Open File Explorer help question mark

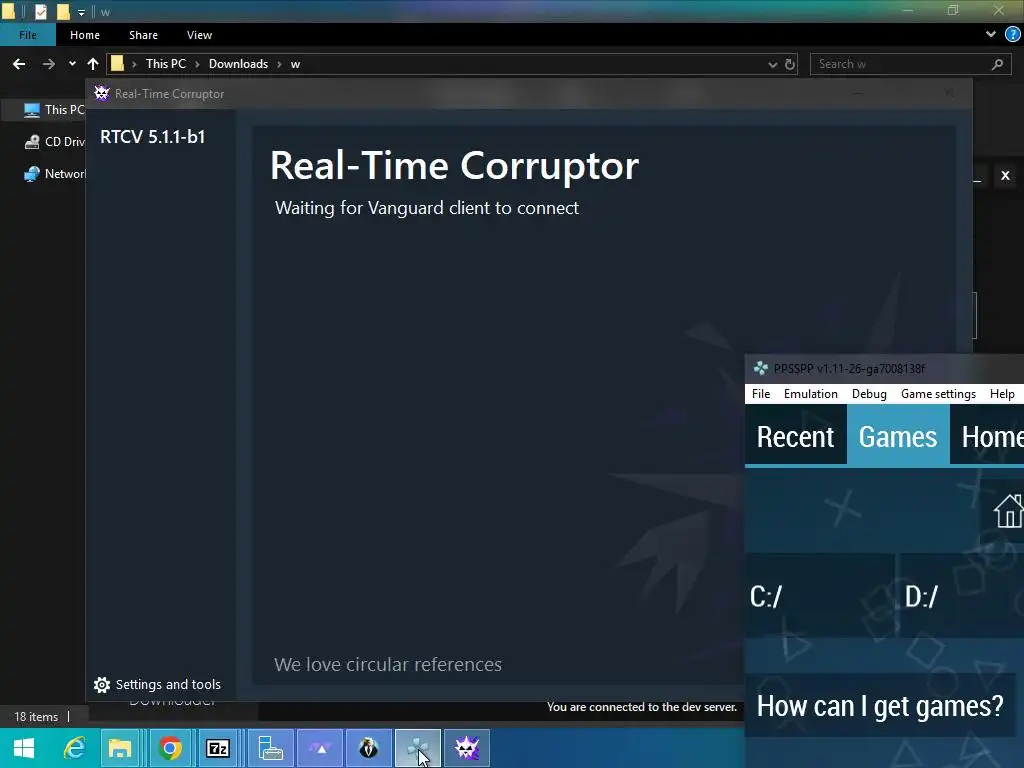click(1013, 35)
